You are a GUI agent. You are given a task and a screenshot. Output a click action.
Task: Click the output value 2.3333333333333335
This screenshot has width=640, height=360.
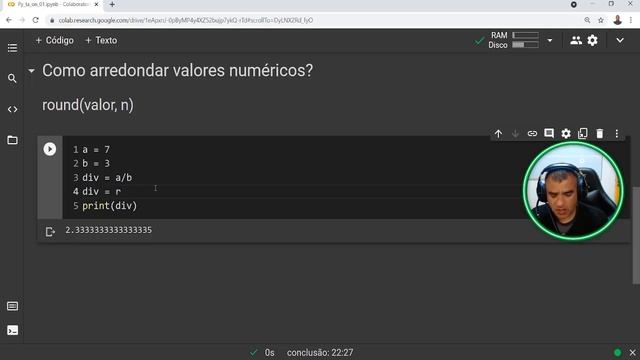(109, 230)
